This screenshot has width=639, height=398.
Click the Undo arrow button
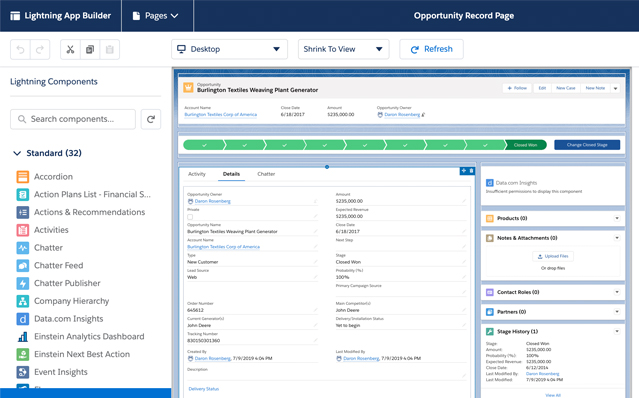(x=20, y=50)
